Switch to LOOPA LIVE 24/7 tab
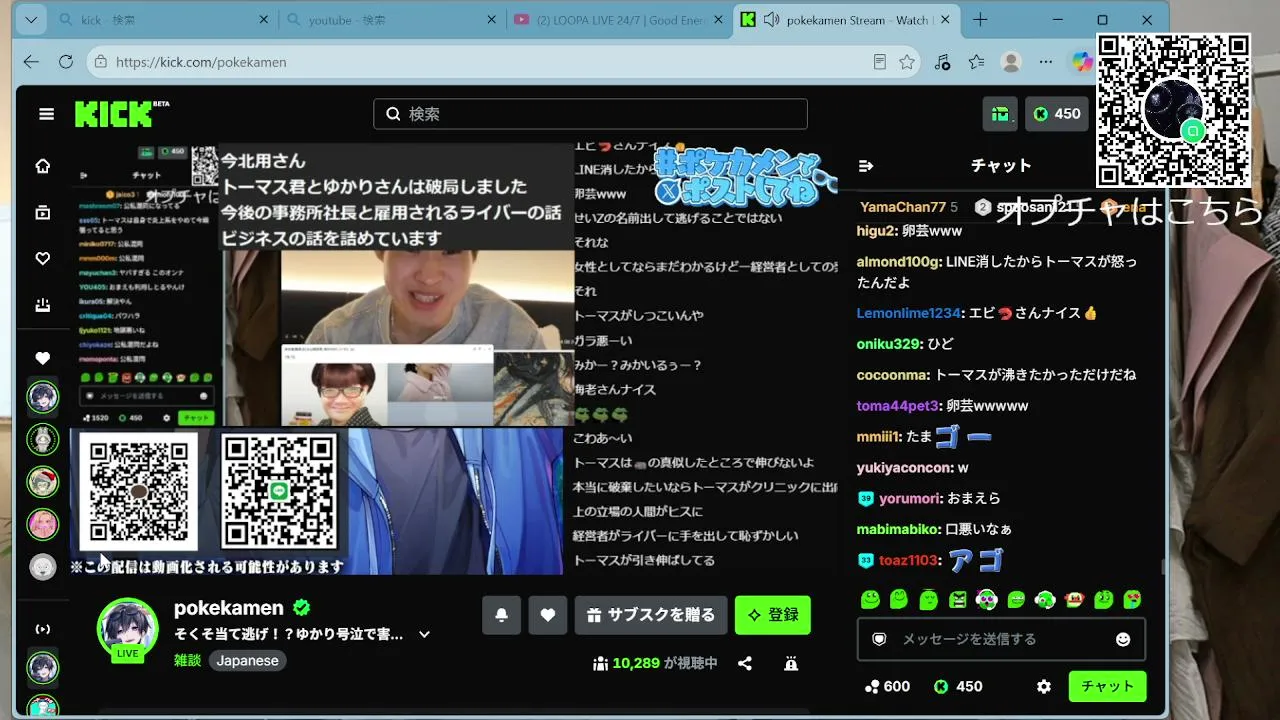 [619, 20]
